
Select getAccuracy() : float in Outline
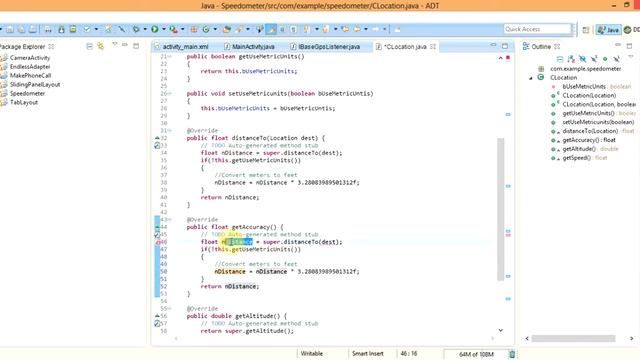589,140
